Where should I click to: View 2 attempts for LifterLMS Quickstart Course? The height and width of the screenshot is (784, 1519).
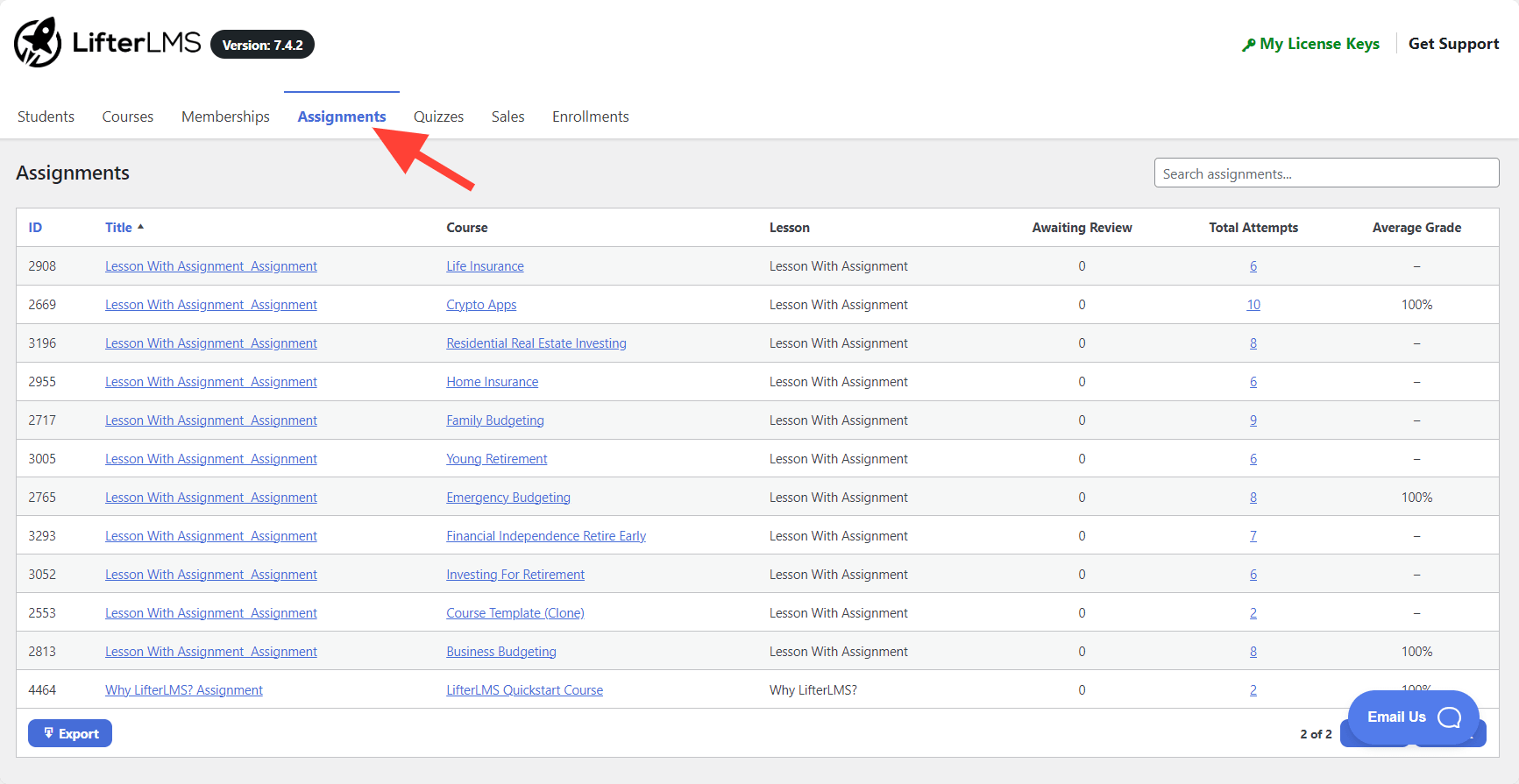(x=1253, y=690)
